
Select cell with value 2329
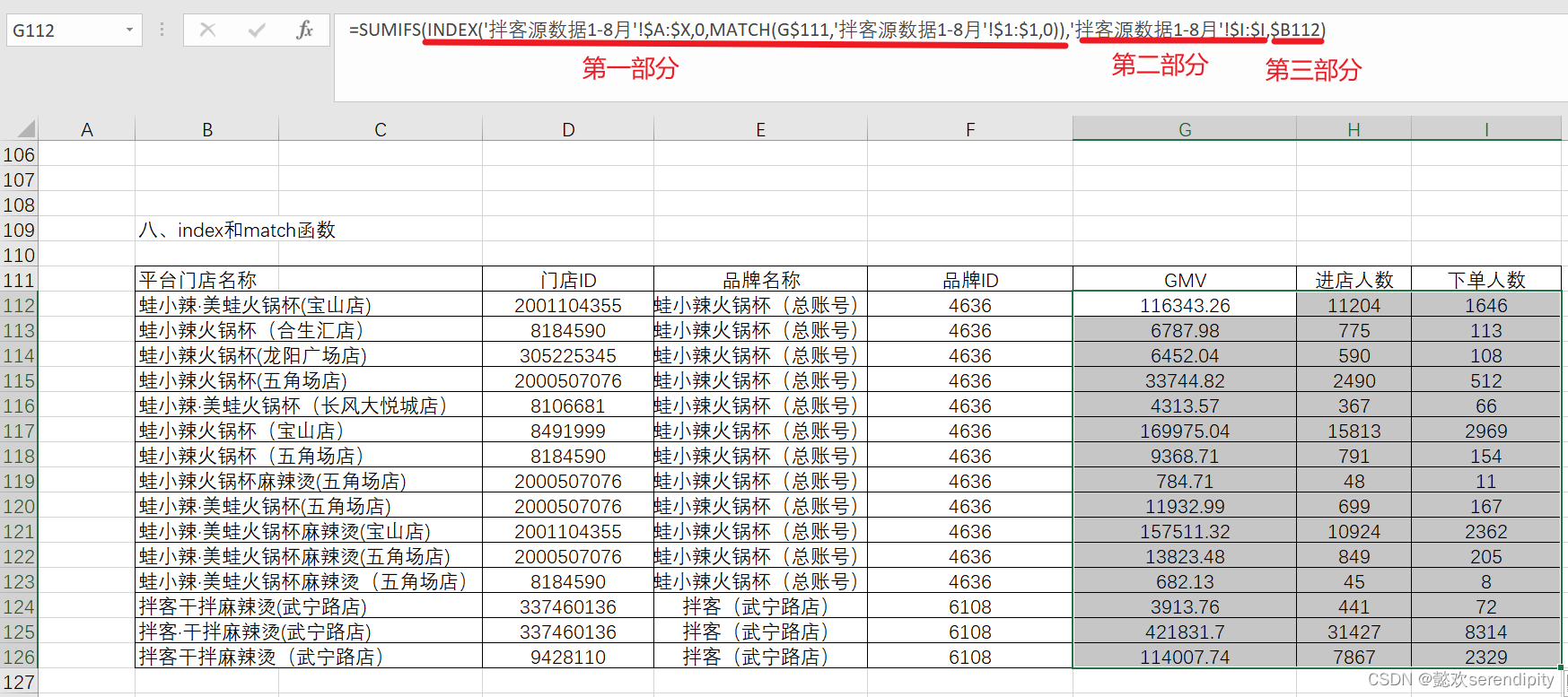(1486, 657)
